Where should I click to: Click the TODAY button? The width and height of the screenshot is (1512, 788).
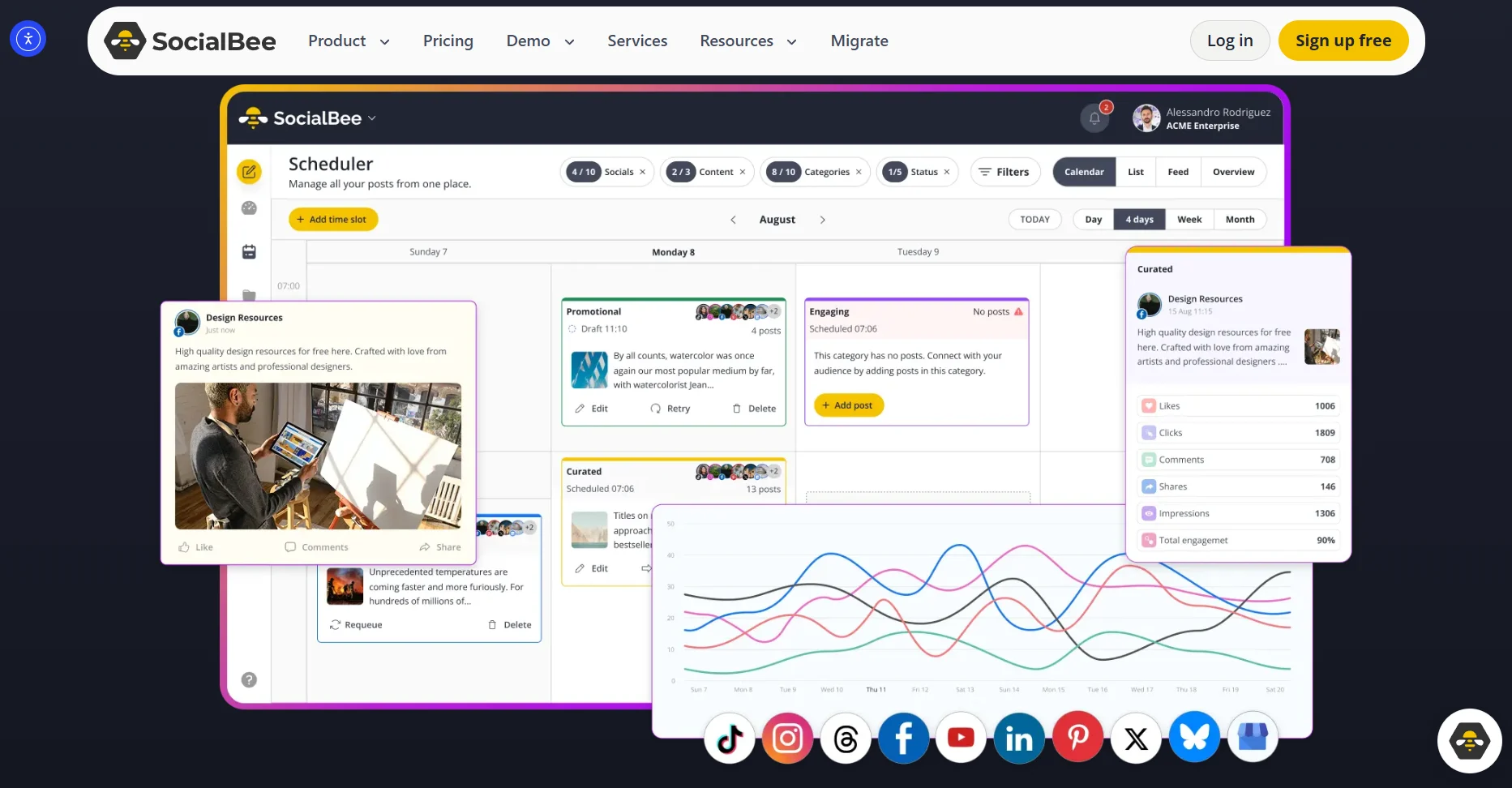pos(1034,220)
